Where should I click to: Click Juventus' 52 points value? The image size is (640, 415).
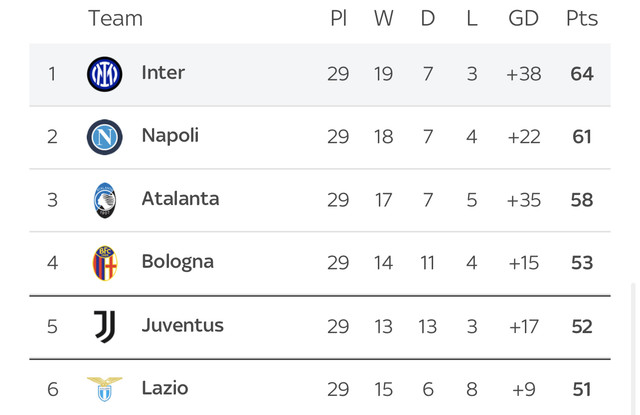click(582, 326)
